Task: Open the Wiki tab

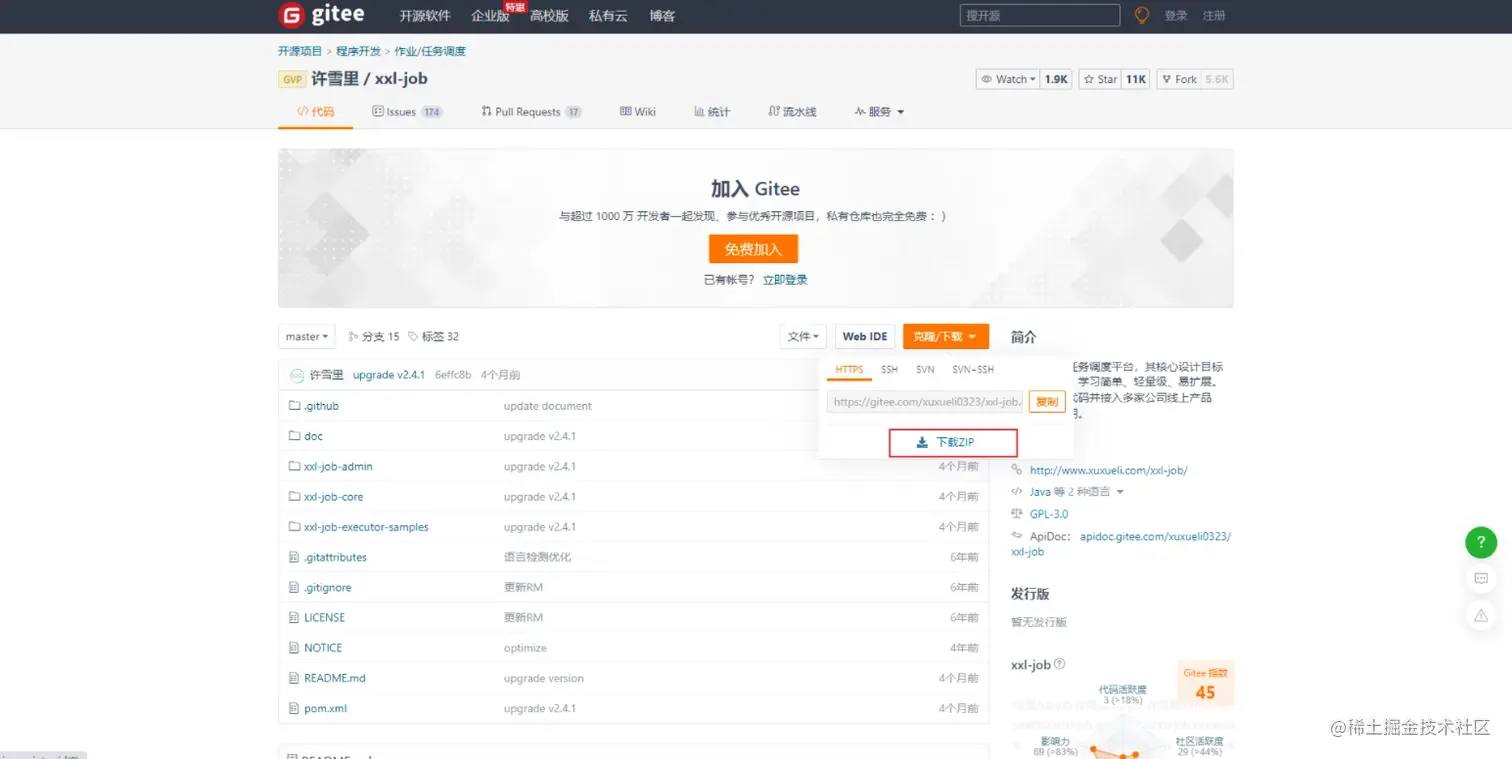Action: (x=638, y=112)
